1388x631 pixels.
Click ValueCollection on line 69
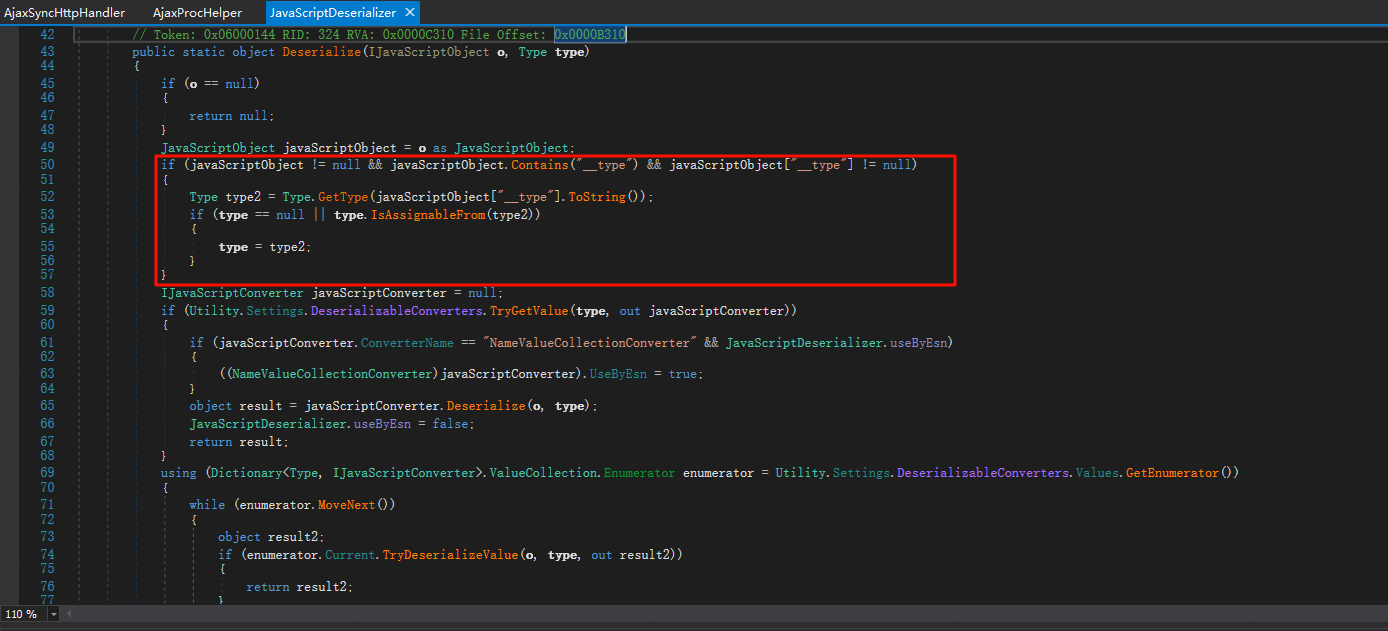543,472
